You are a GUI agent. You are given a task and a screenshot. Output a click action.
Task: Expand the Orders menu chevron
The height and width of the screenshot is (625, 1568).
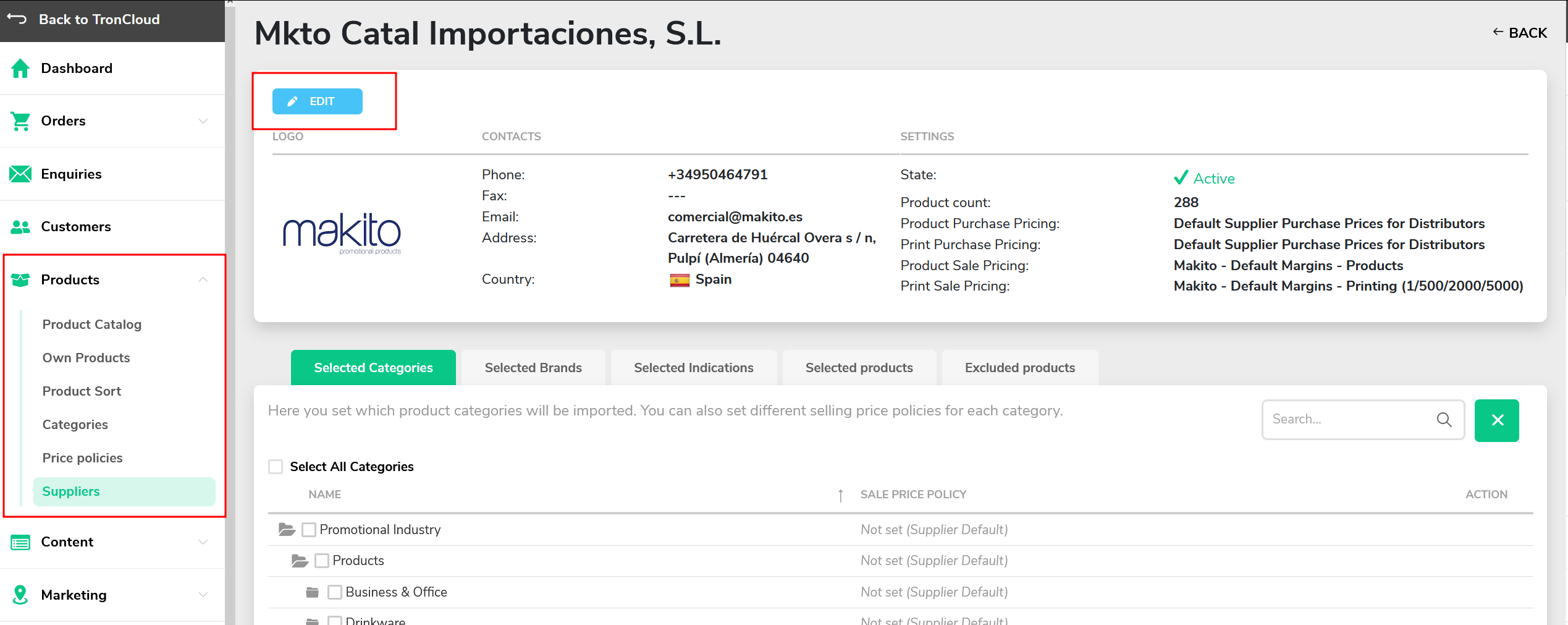[x=203, y=121]
